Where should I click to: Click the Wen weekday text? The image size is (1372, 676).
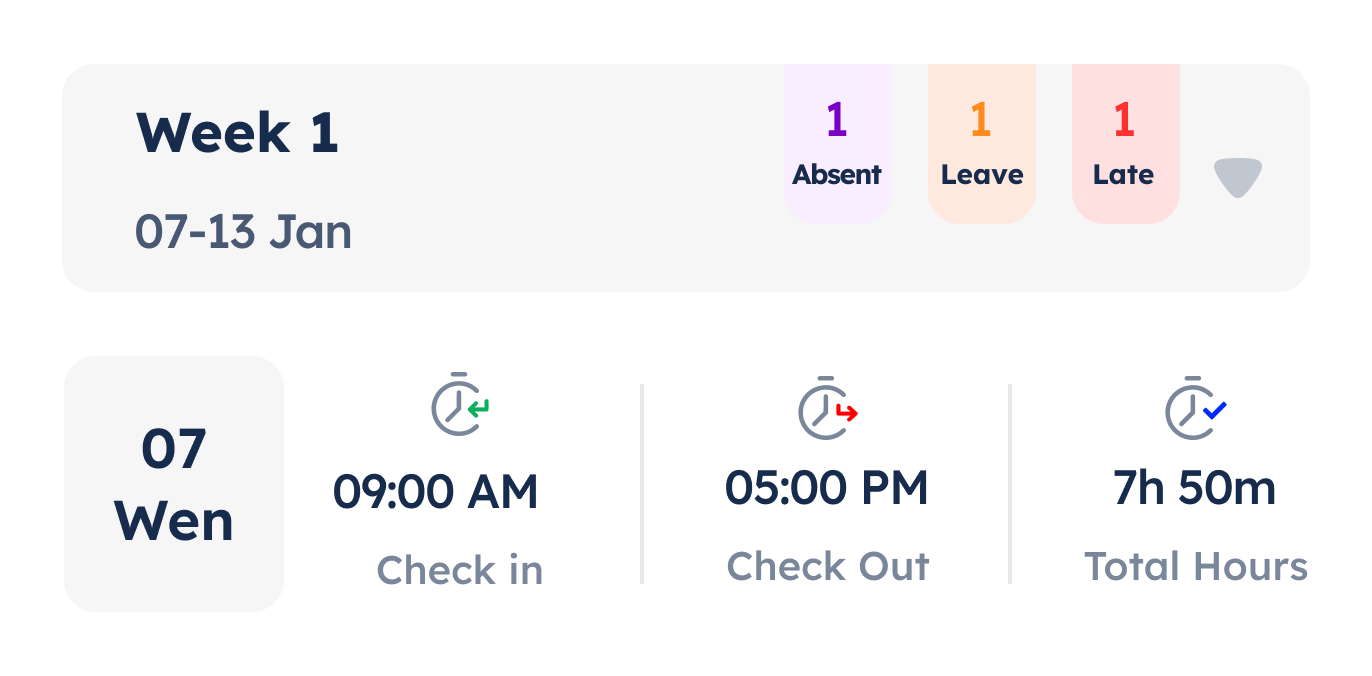pyautogui.click(x=174, y=521)
